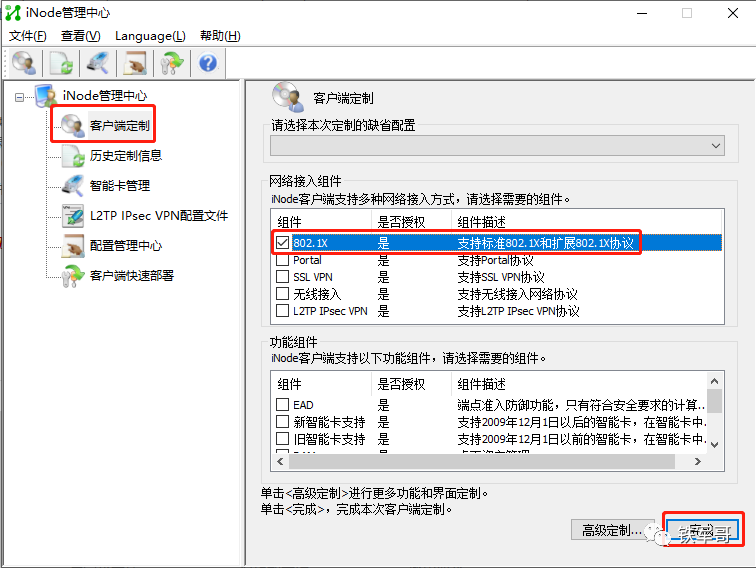The width and height of the screenshot is (756, 568).
Task: Click the client quick deployment toolbar icon
Action: [172, 63]
